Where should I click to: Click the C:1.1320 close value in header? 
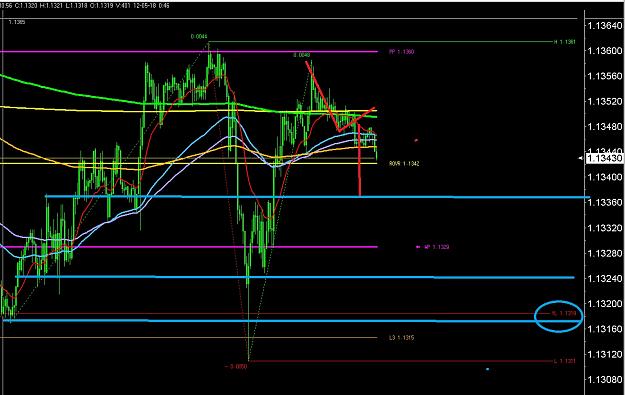point(26,6)
